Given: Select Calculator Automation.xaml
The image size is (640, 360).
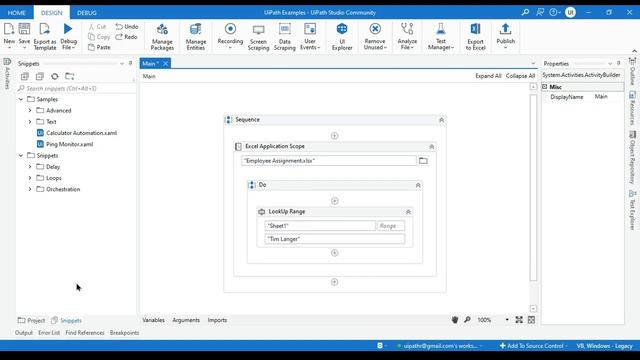Looking at the screenshot, I should click(x=77, y=133).
